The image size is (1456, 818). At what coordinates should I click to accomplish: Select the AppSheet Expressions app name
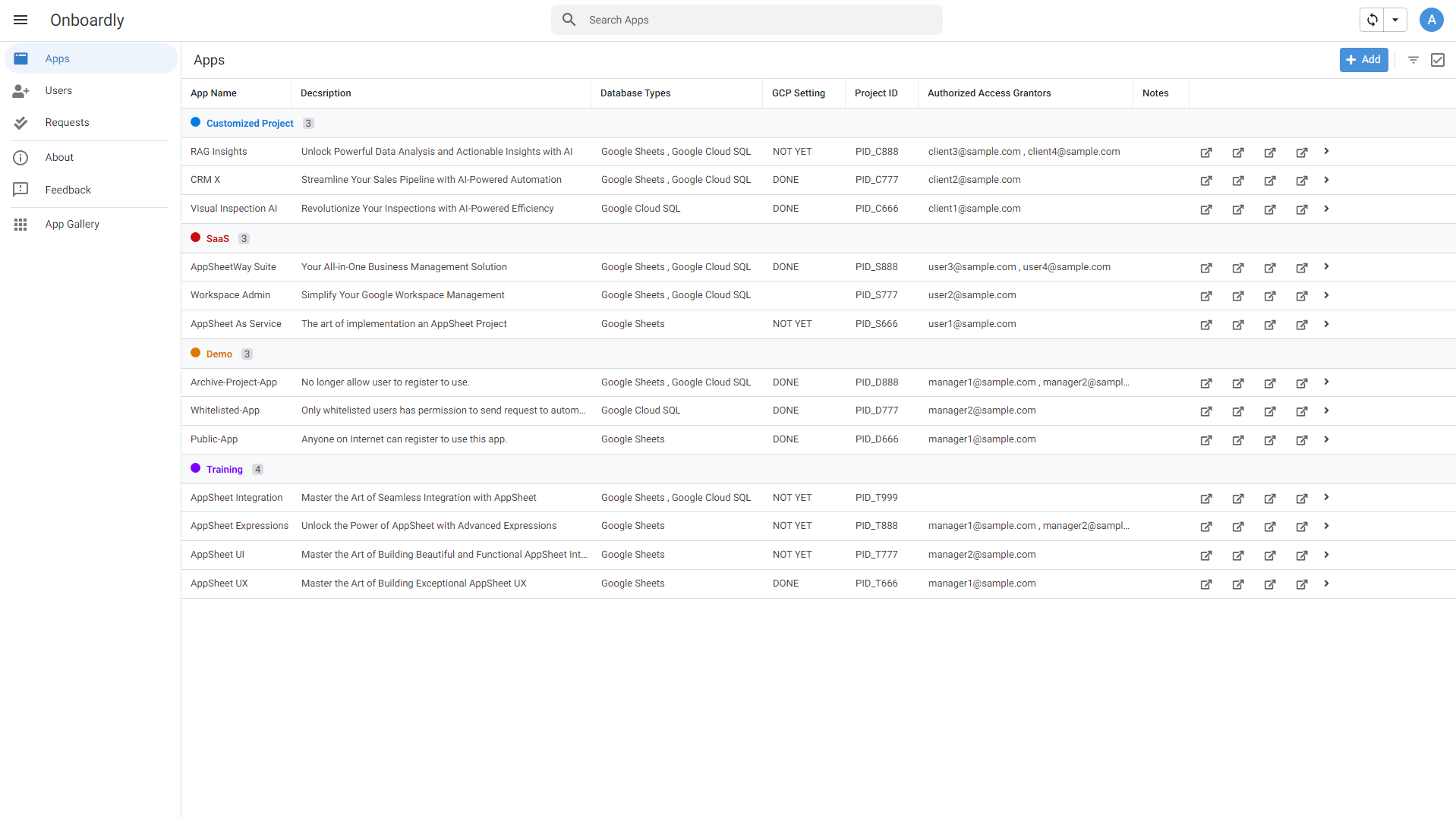coord(239,526)
